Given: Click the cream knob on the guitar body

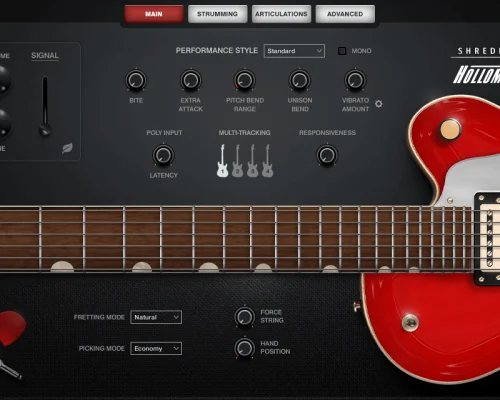Looking at the screenshot, I should [450, 129].
